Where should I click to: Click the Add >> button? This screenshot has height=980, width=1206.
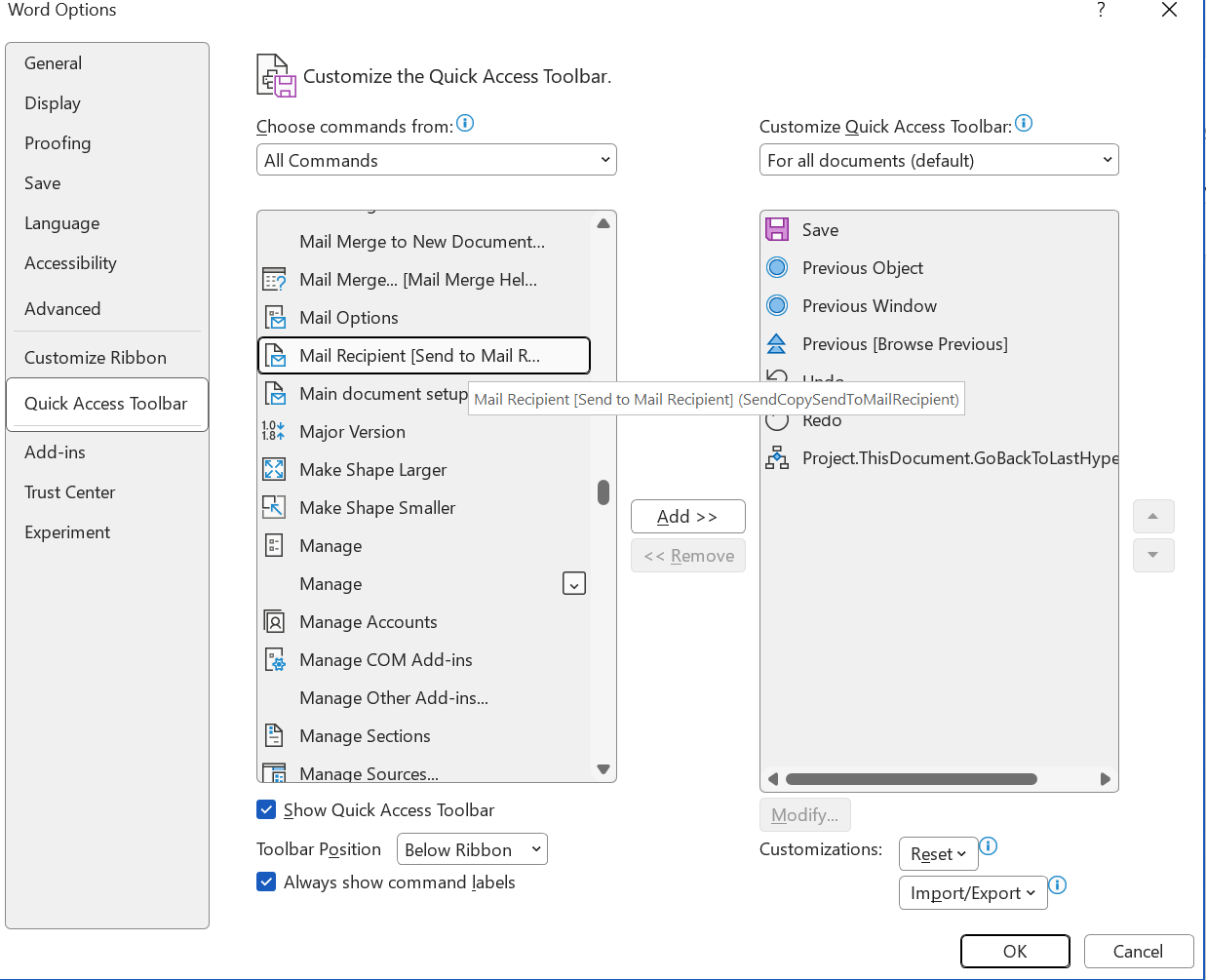[x=688, y=517]
